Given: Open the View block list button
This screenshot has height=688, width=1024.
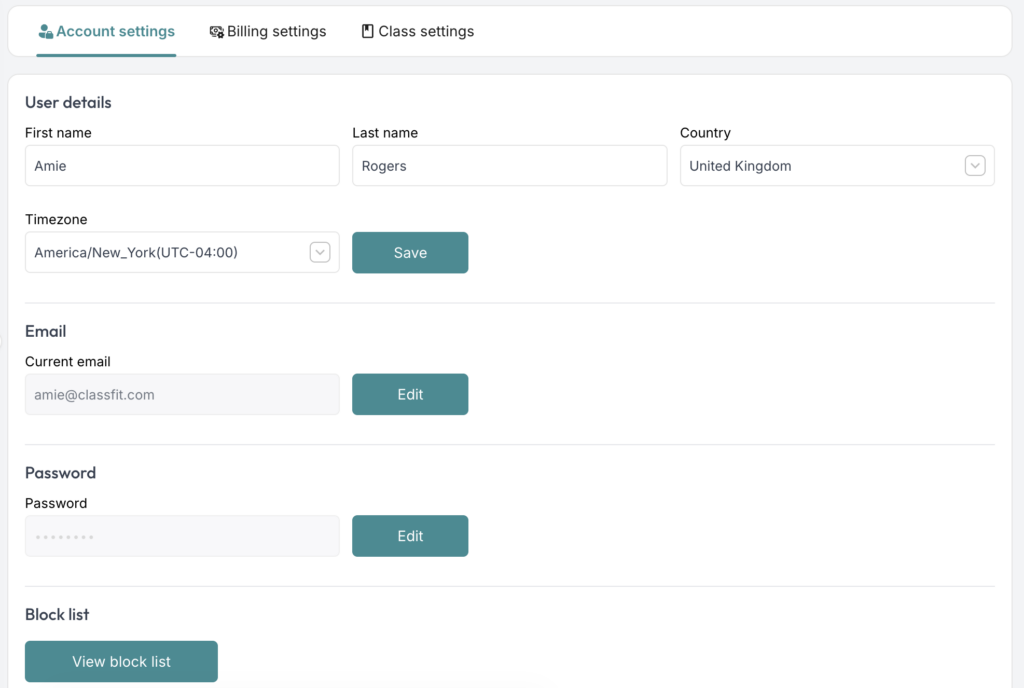Looking at the screenshot, I should pos(121,661).
